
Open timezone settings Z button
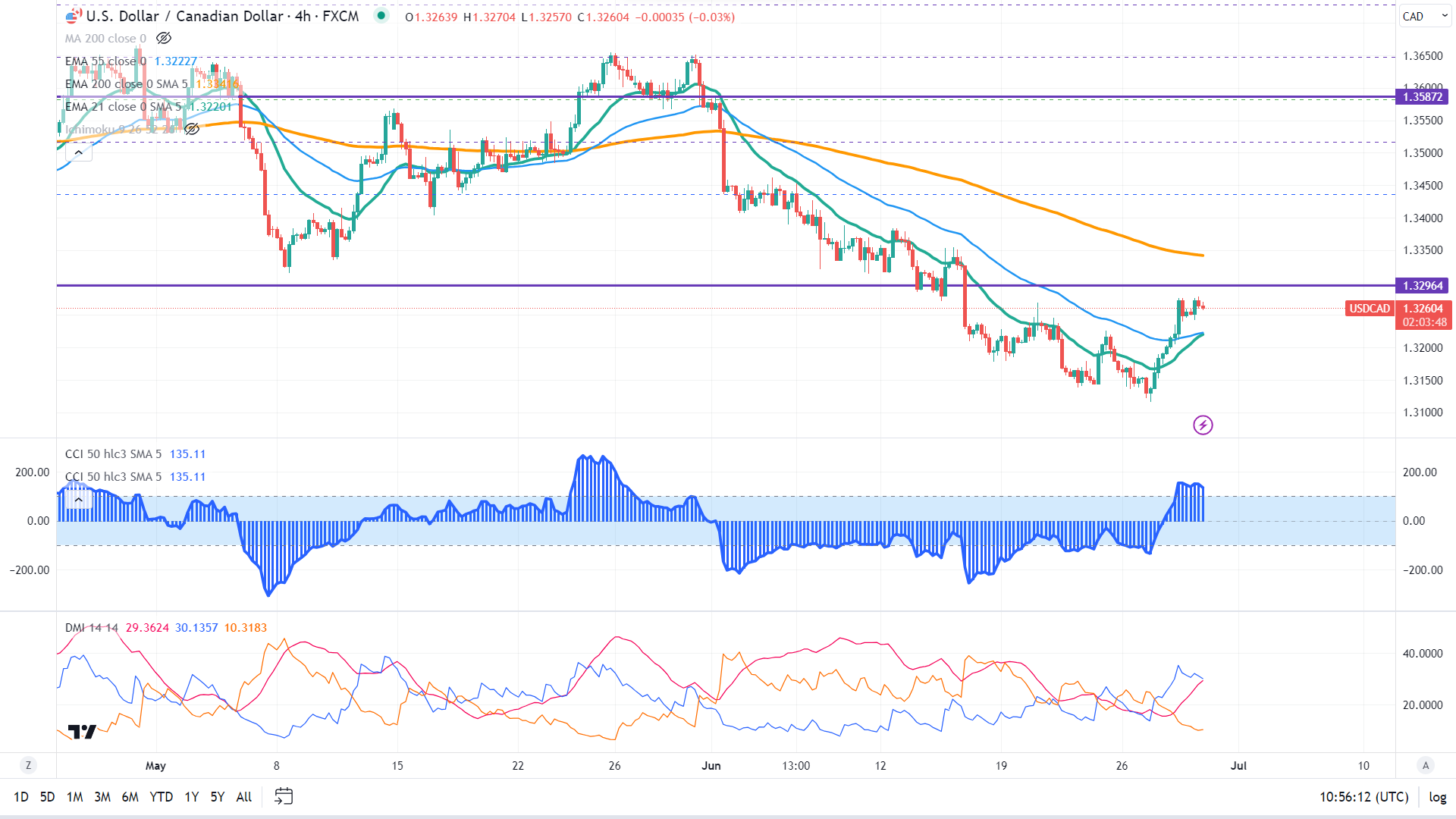tap(28, 765)
